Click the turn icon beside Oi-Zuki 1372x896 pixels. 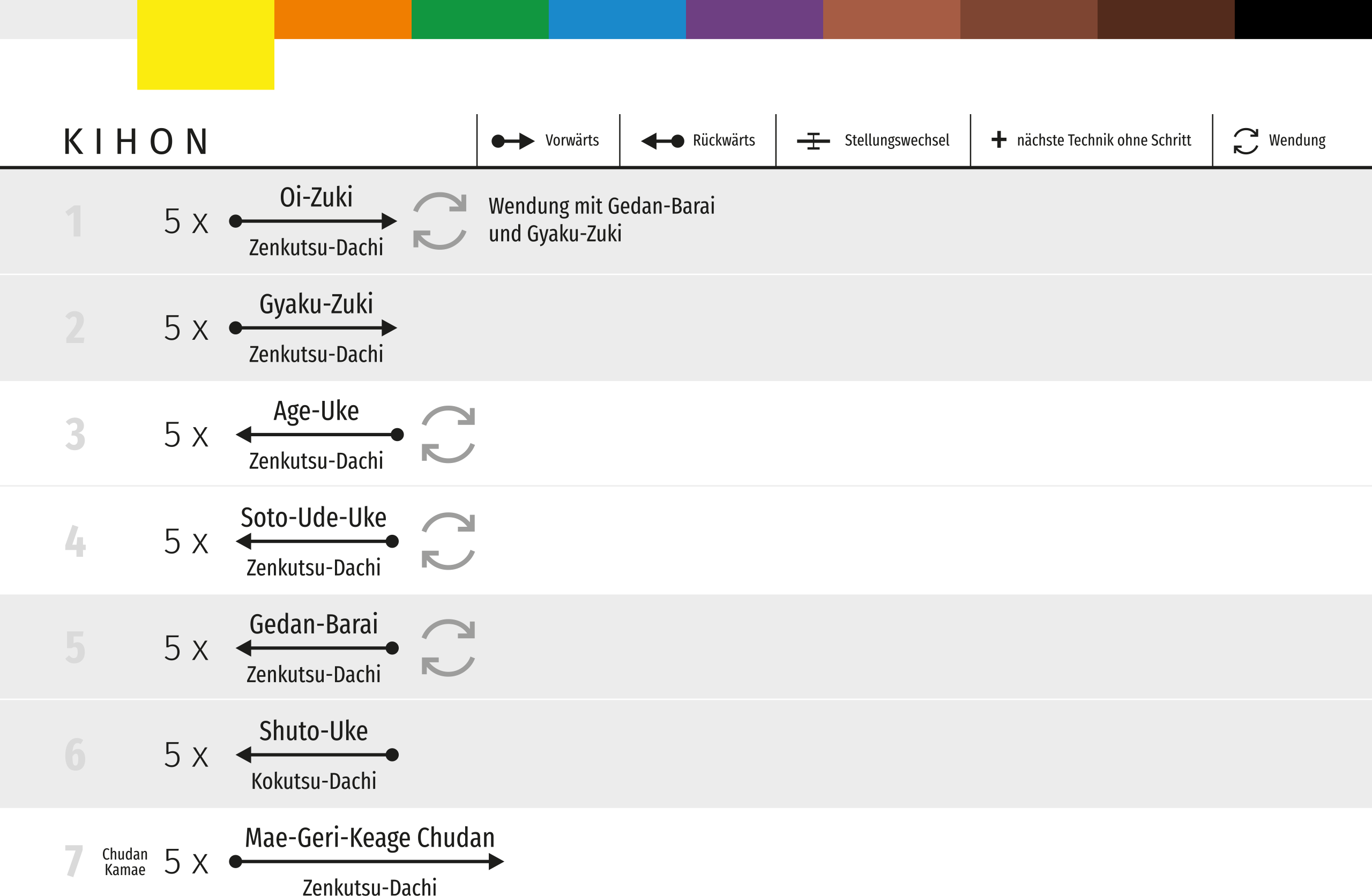click(439, 221)
